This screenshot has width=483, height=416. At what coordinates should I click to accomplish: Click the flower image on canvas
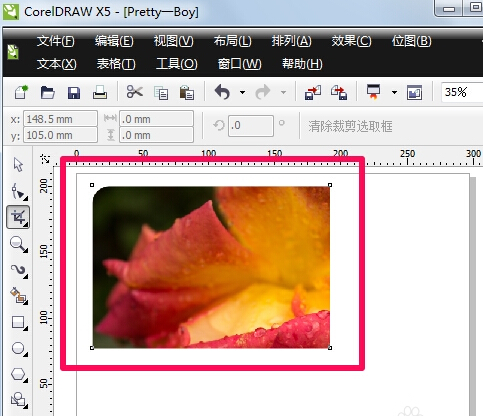[x=211, y=267]
